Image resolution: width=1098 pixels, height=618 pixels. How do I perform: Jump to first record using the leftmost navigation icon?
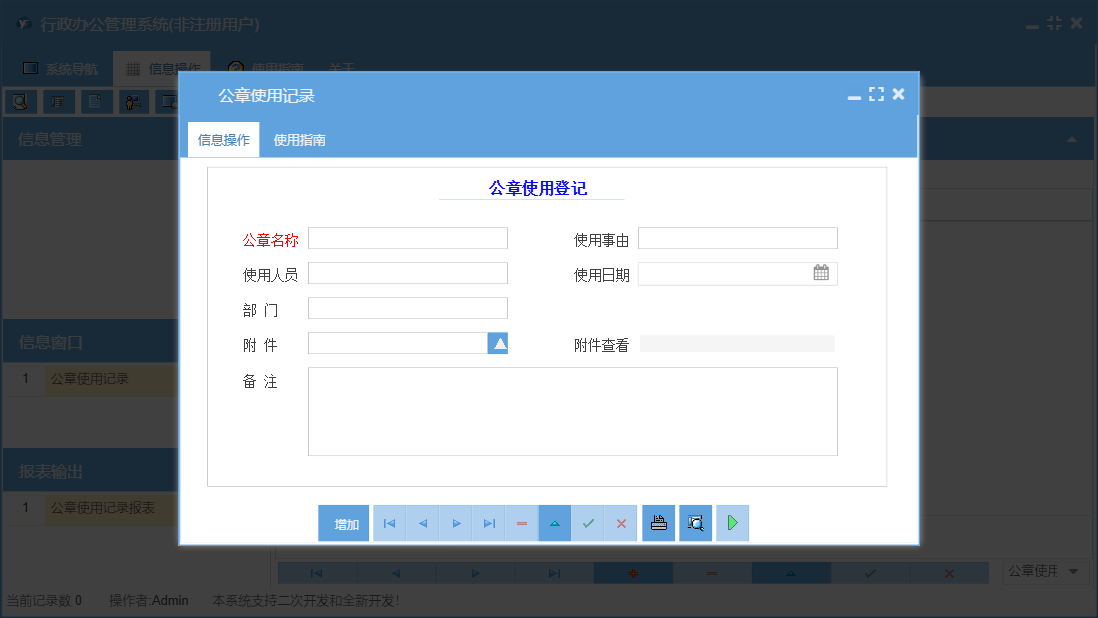pyautogui.click(x=389, y=523)
